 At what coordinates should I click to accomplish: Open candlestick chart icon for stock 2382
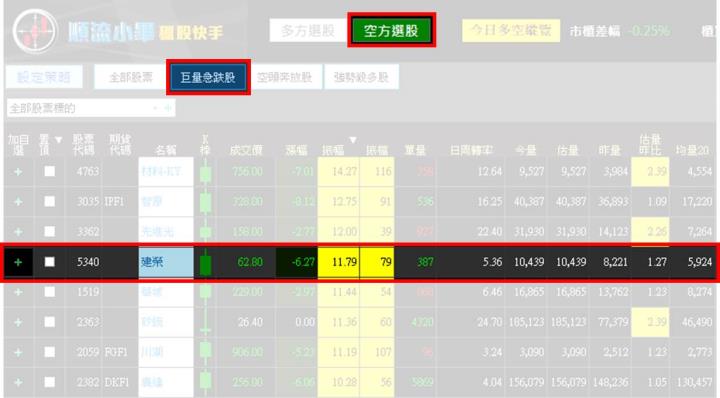tap(205, 382)
